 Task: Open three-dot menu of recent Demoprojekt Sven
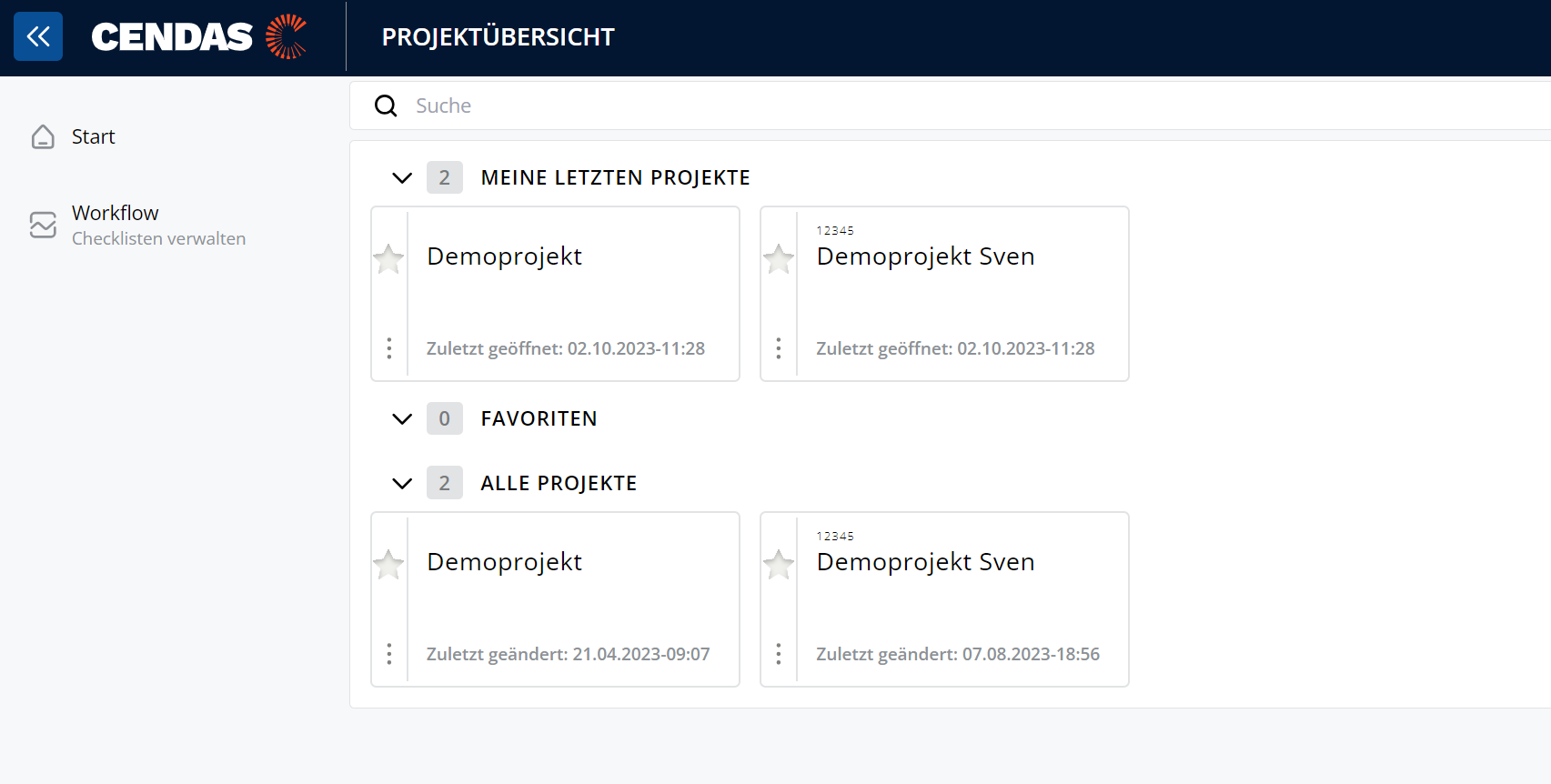(x=779, y=348)
